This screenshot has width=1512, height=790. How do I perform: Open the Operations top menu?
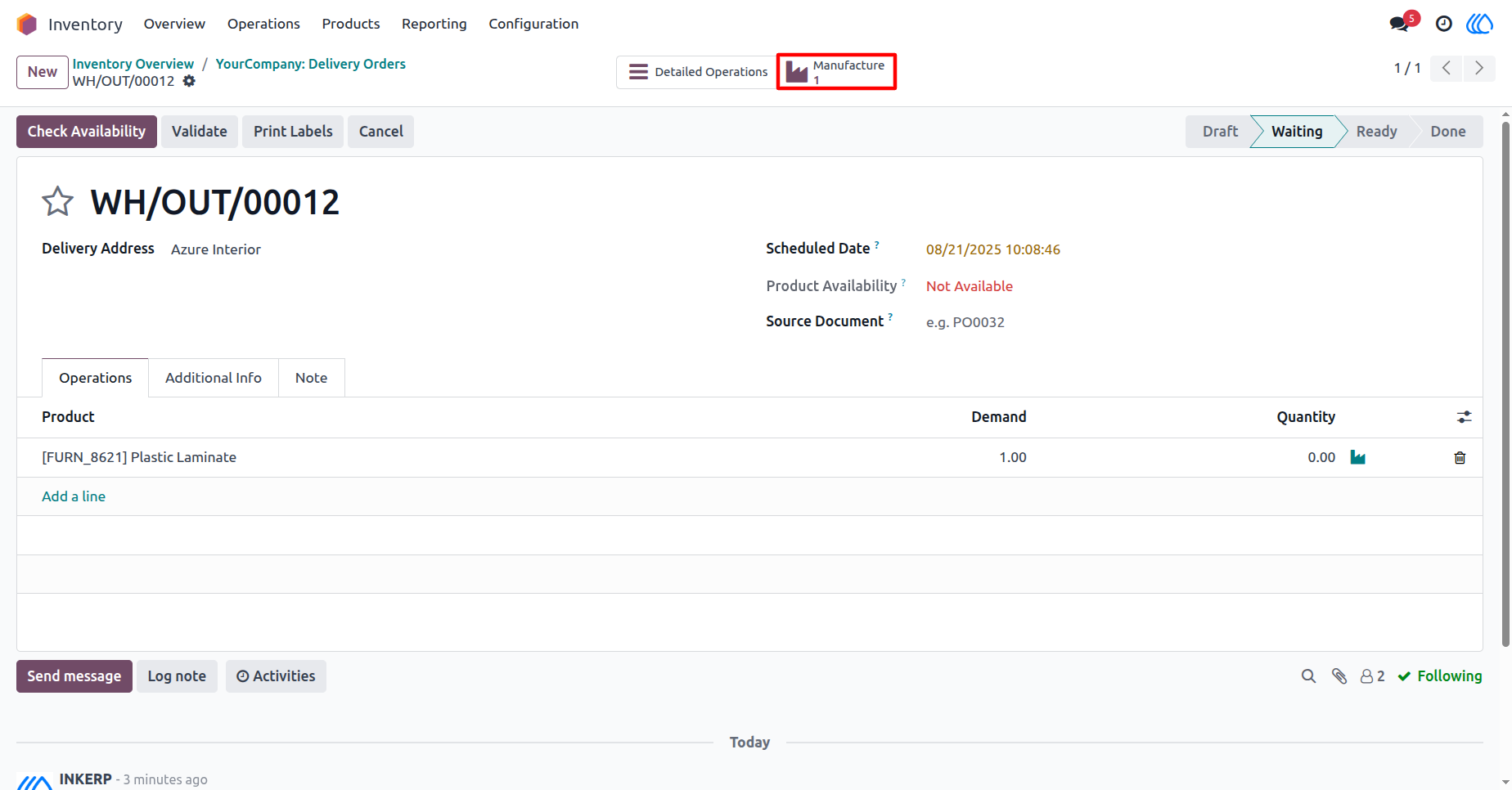(263, 24)
